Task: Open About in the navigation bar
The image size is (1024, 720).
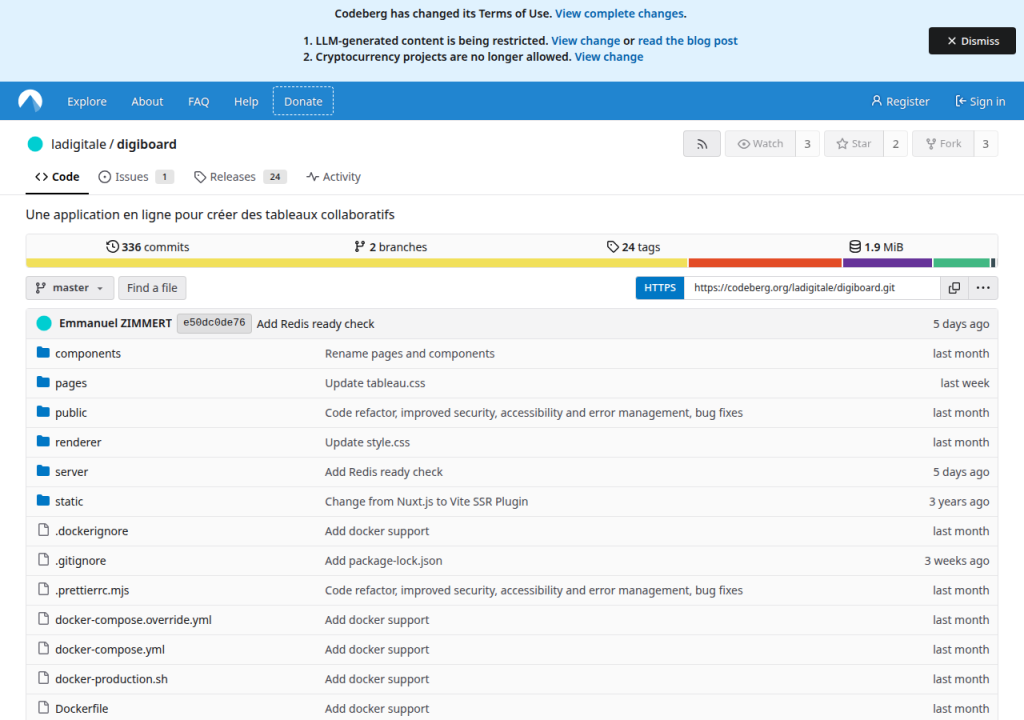Action: tap(147, 101)
